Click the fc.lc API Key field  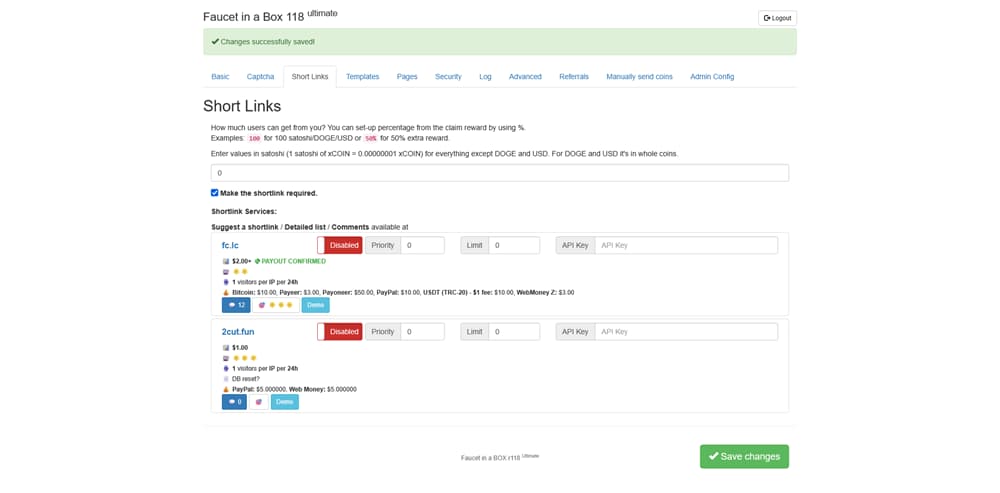[686, 245]
